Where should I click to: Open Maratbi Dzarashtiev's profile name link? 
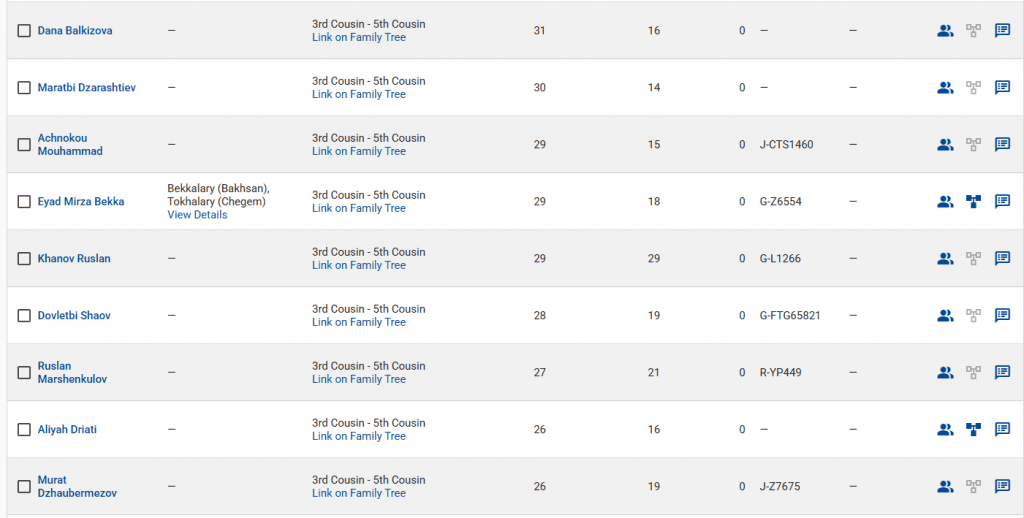coord(86,88)
